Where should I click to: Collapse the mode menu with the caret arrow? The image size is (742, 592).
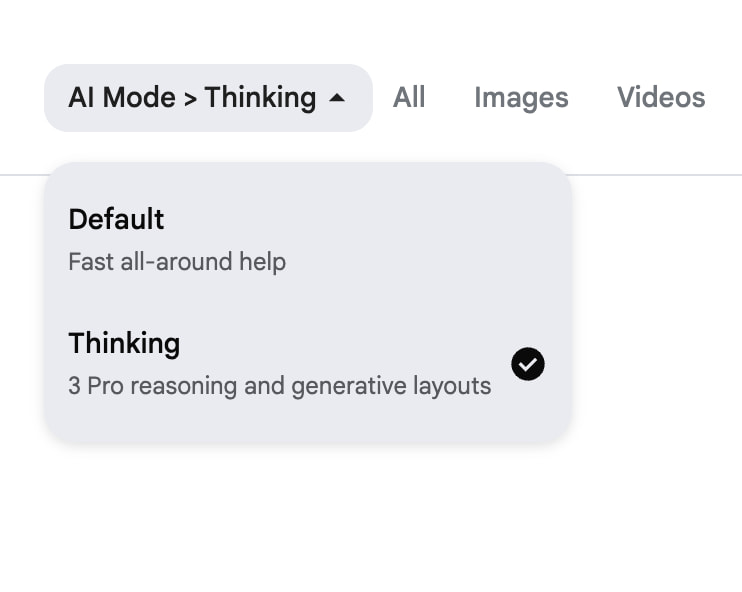(337, 98)
